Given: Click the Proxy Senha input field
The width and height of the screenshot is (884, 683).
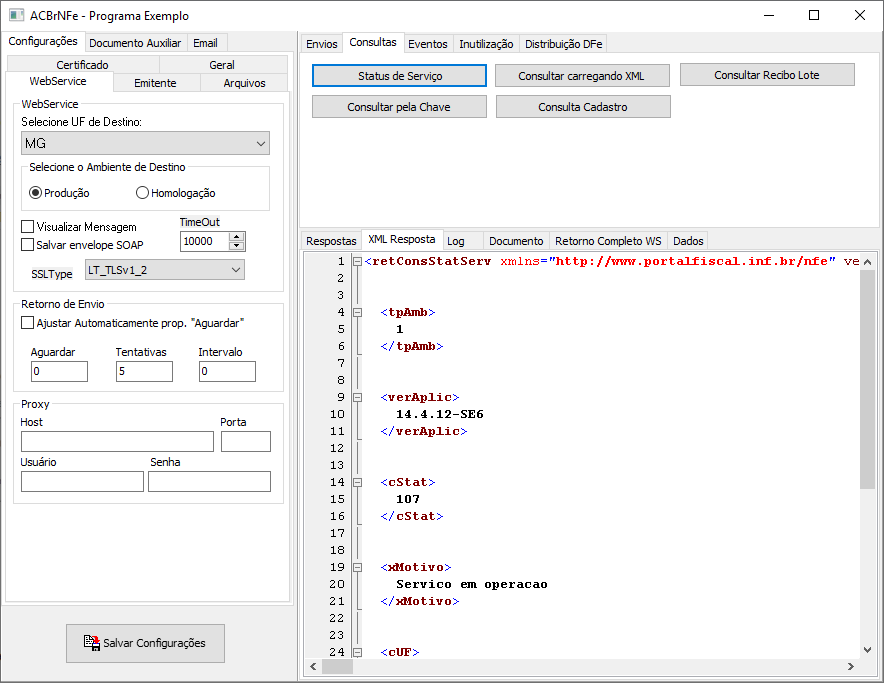Looking at the screenshot, I should [x=209, y=482].
